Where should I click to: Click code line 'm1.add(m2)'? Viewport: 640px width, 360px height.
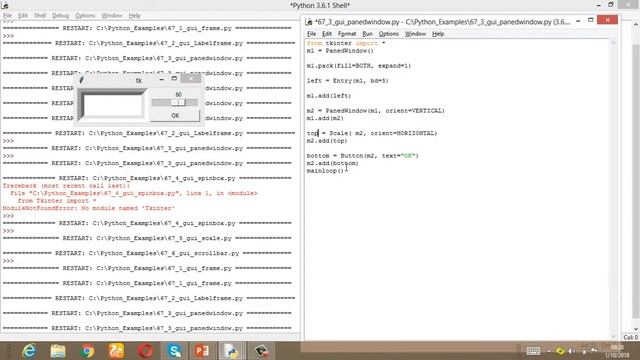click(325, 118)
